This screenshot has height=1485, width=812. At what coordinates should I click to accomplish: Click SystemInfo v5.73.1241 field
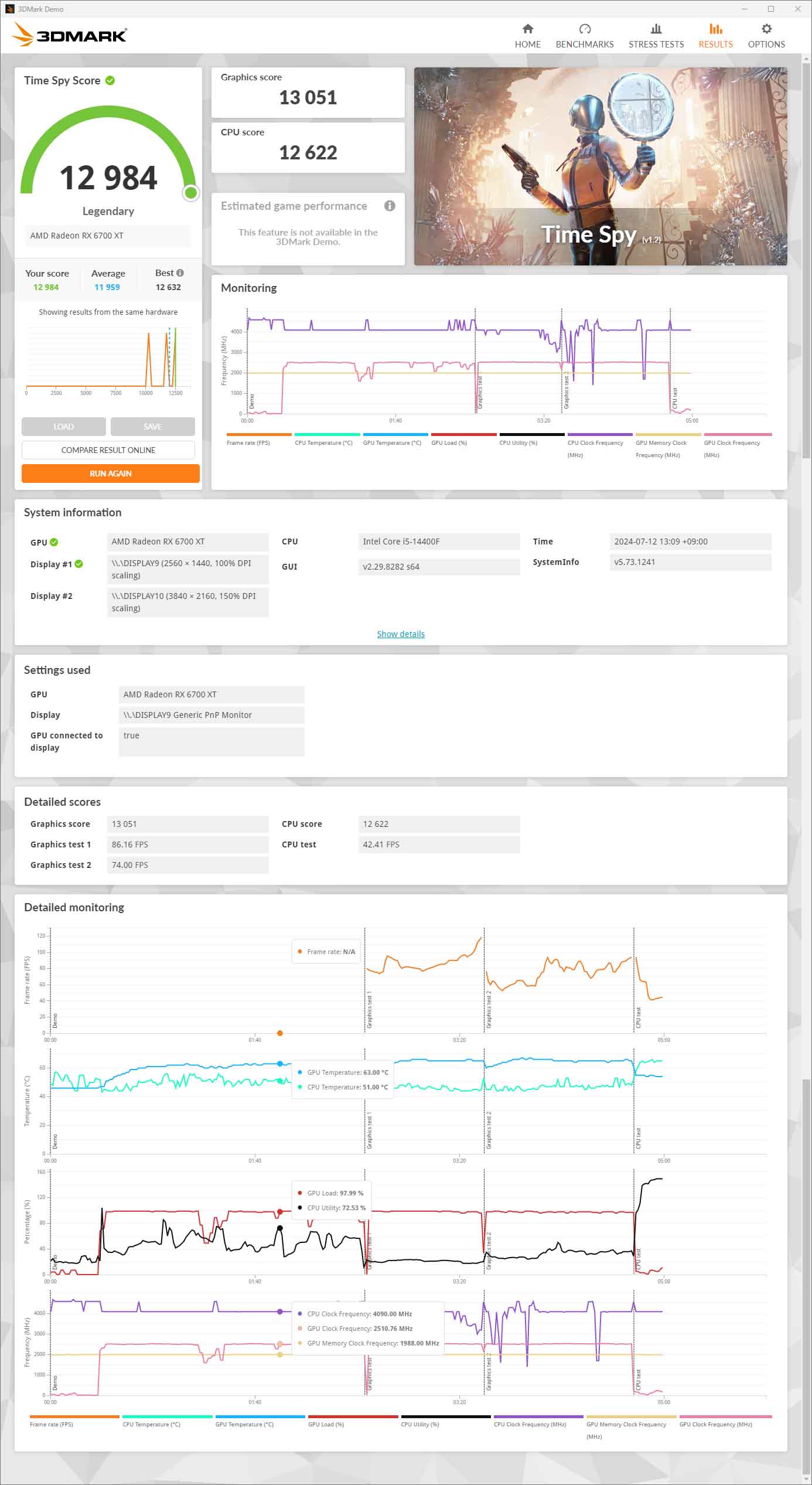[691, 562]
